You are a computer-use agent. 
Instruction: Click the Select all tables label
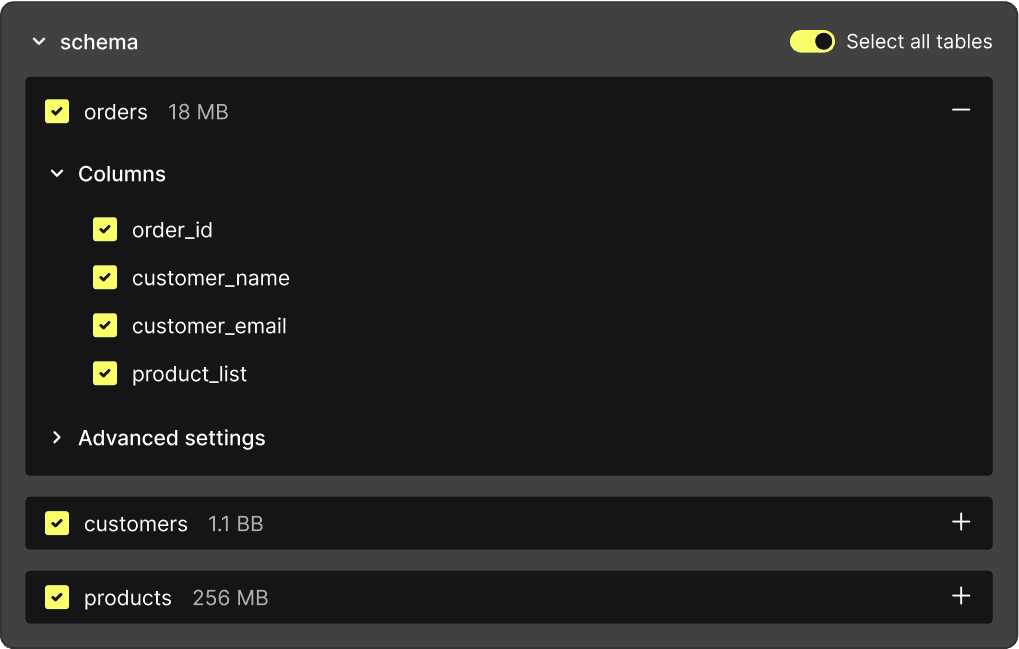pyautogui.click(x=919, y=42)
